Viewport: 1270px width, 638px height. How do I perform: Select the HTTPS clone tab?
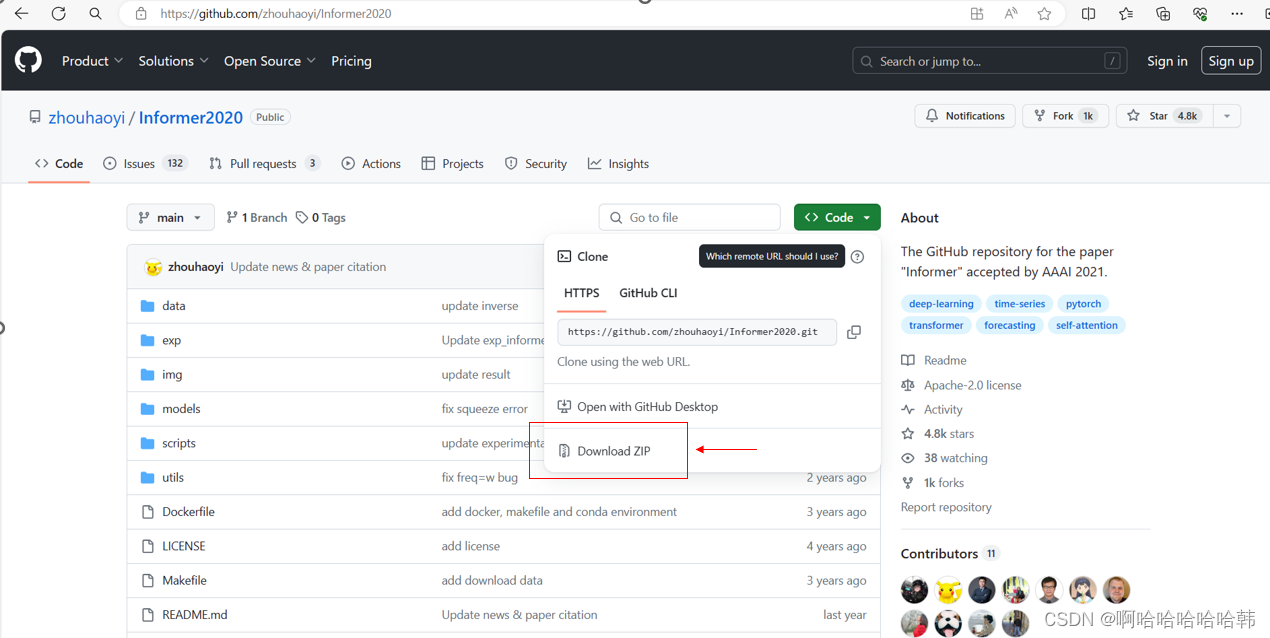point(582,293)
